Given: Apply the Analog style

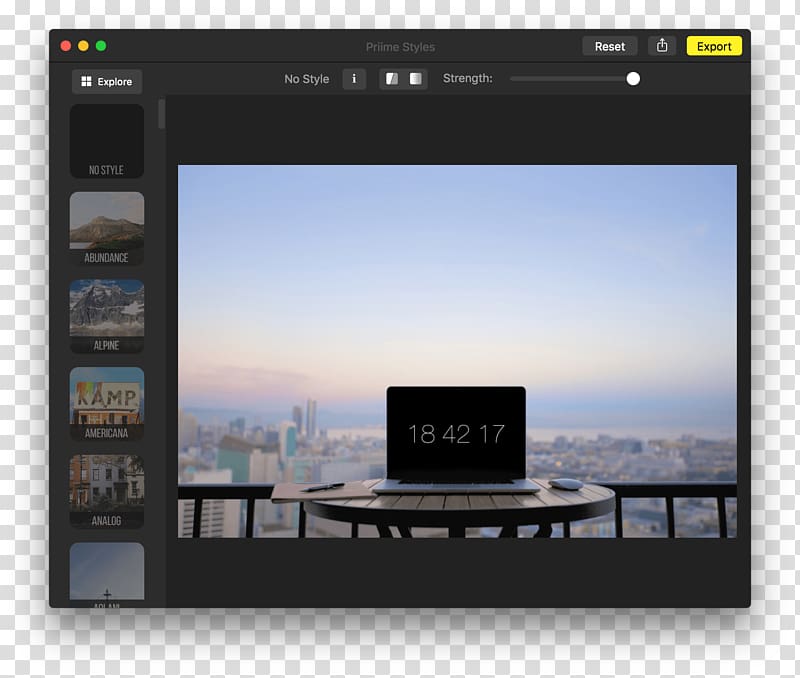Looking at the screenshot, I should (x=107, y=492).
